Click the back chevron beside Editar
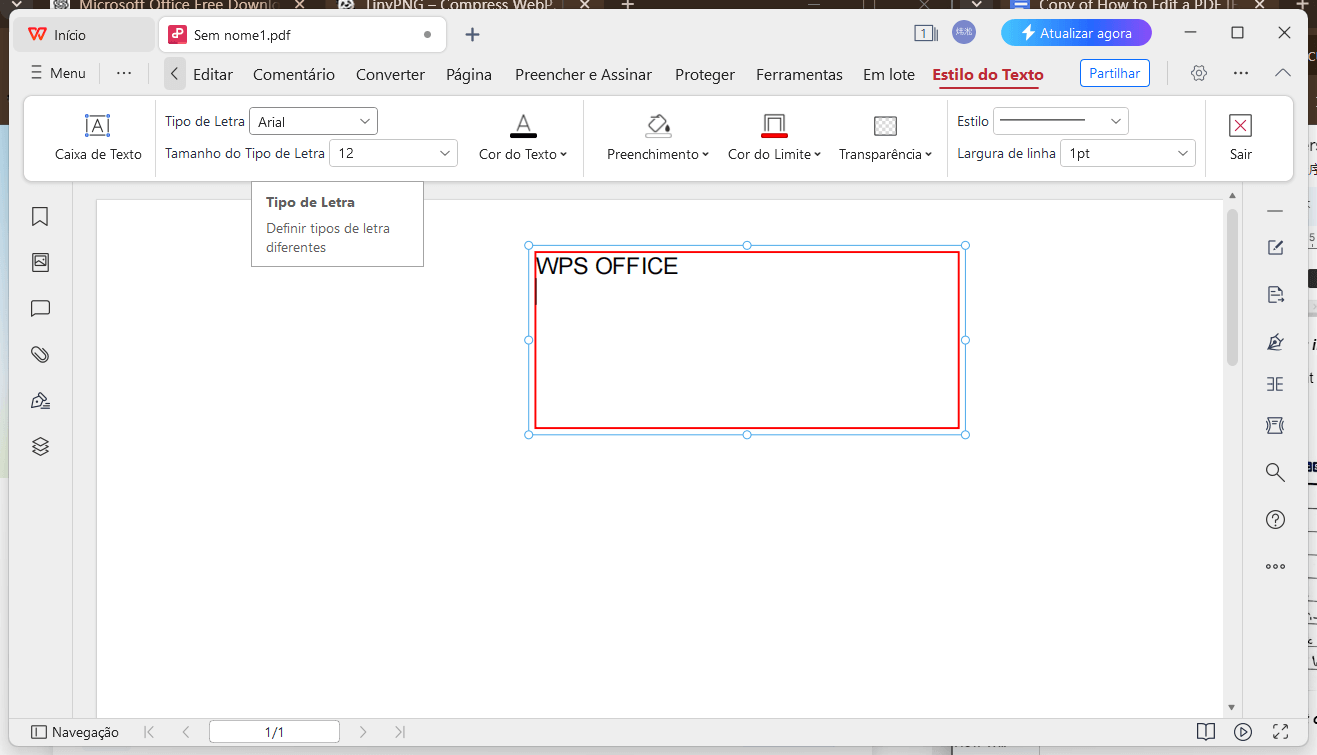This screenshot has height=755, width=1317. tap(175, 73)
